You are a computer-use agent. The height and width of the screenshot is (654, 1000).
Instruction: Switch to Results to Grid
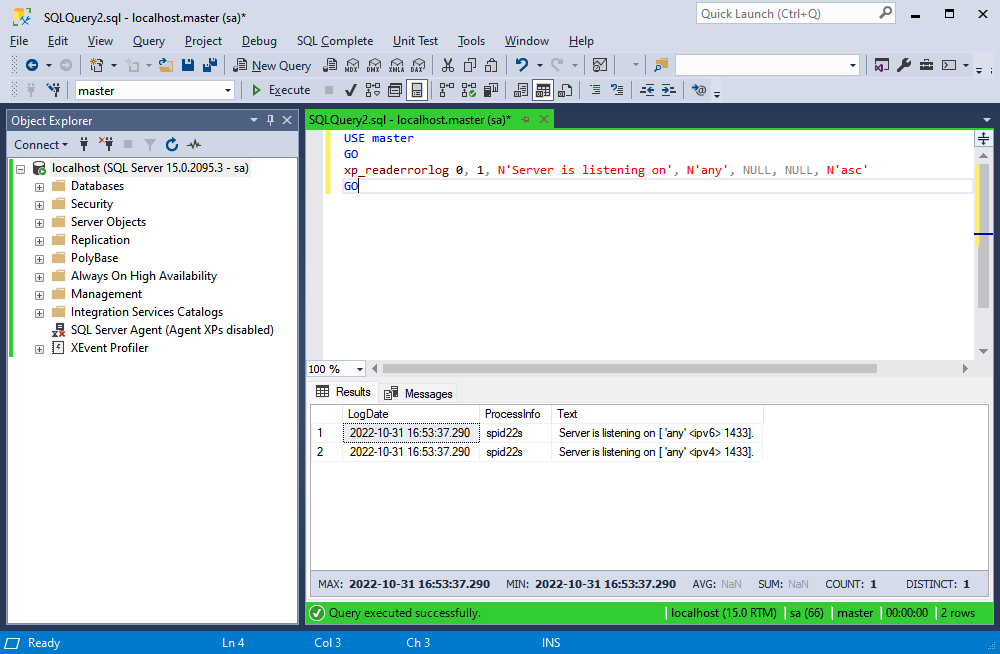tap(543, 90)
